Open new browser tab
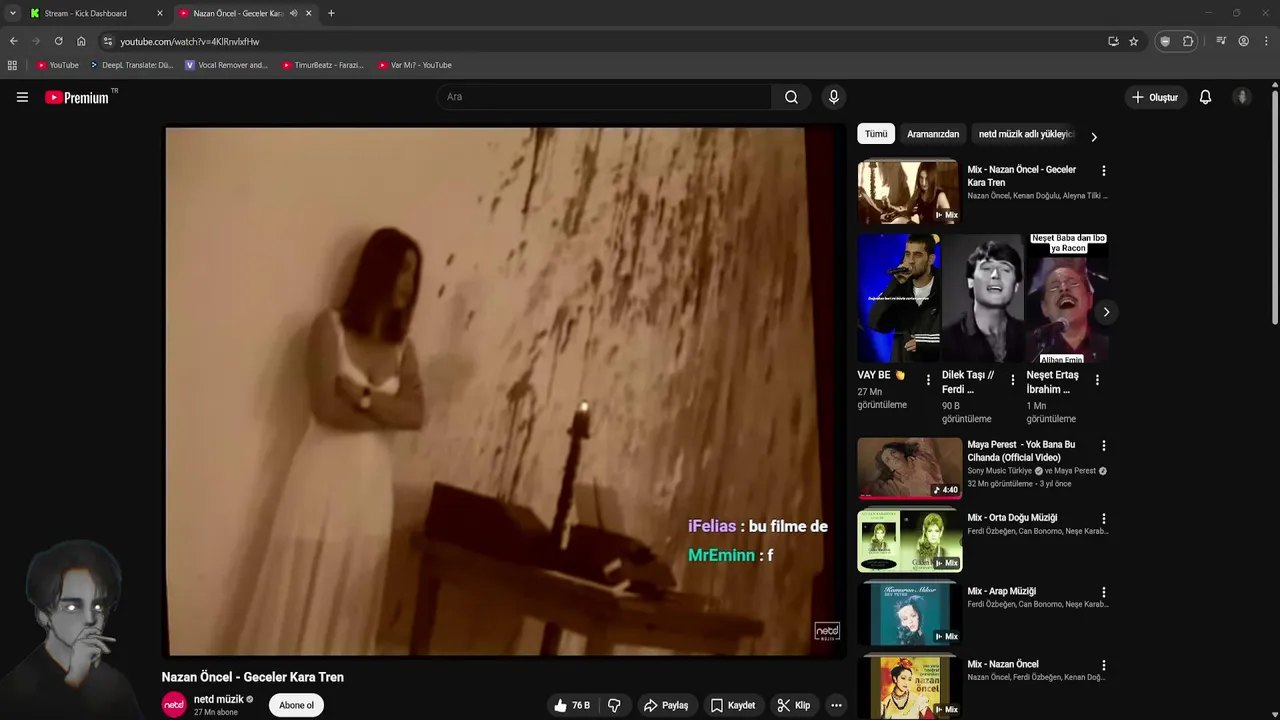The width and height of the screenshot is (1280, 720). coord(331,13)
